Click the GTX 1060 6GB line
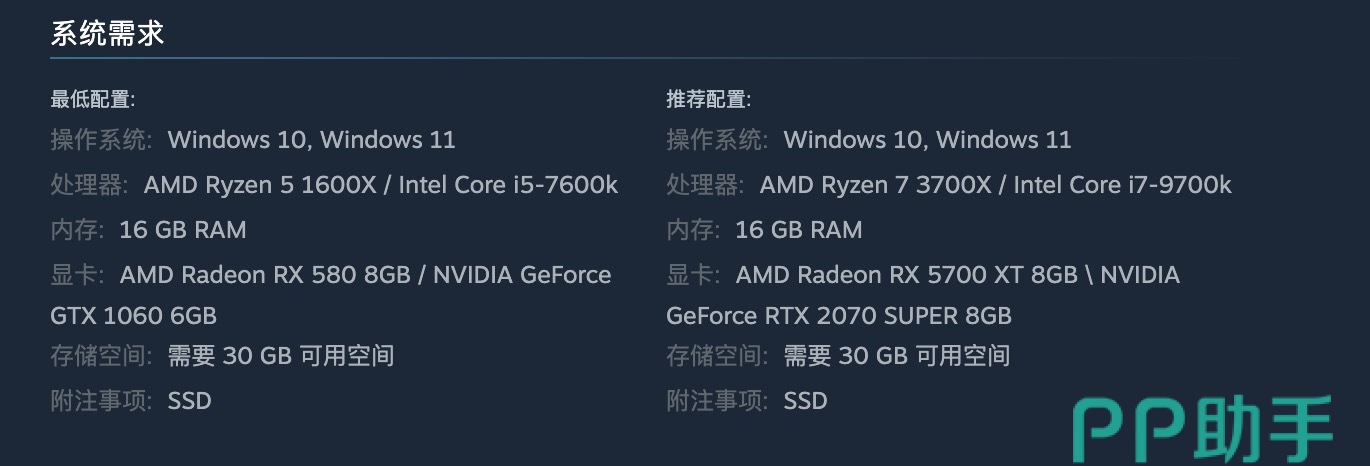Image resolution: width=1370 pixels, height=466 pixels. [133, 316]
